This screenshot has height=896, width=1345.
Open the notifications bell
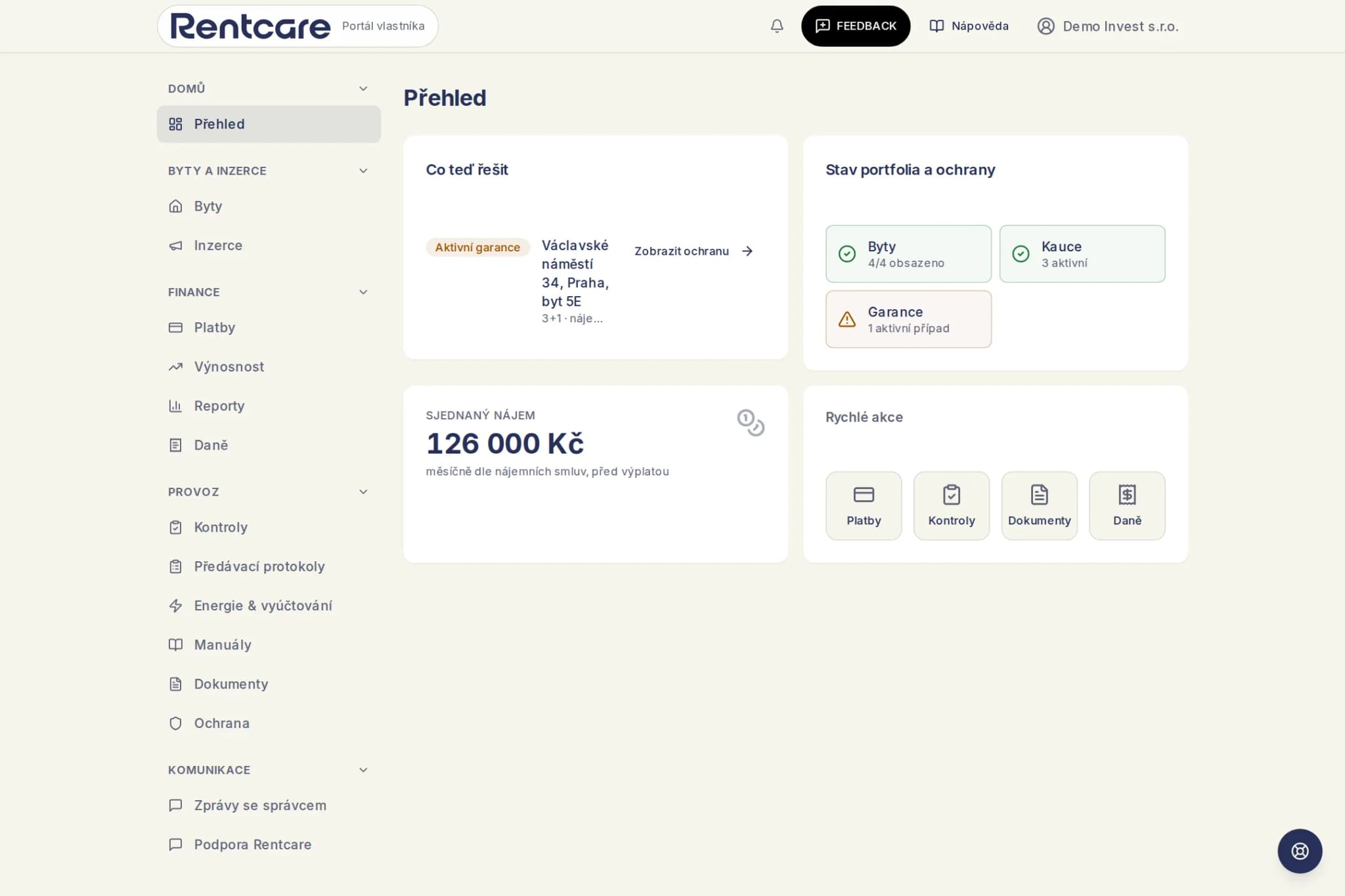(776, 26)
